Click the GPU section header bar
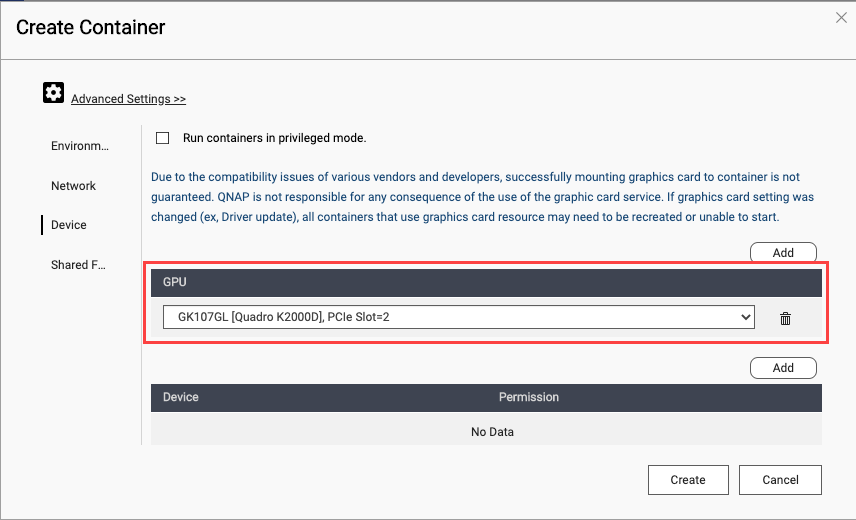Screen dimensions: 856x520 pos(486,283)
